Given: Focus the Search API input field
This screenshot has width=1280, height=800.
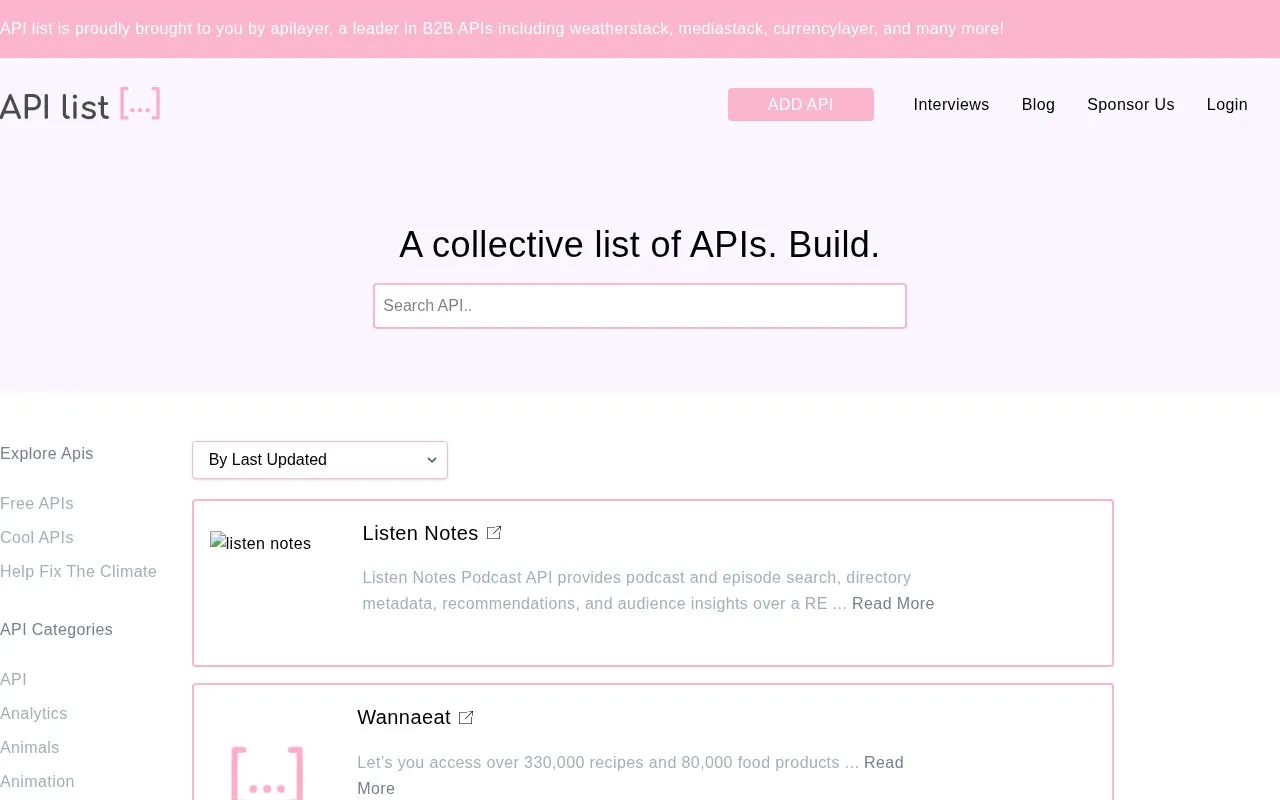Looking at the screenshot, I should pos(640,306).
